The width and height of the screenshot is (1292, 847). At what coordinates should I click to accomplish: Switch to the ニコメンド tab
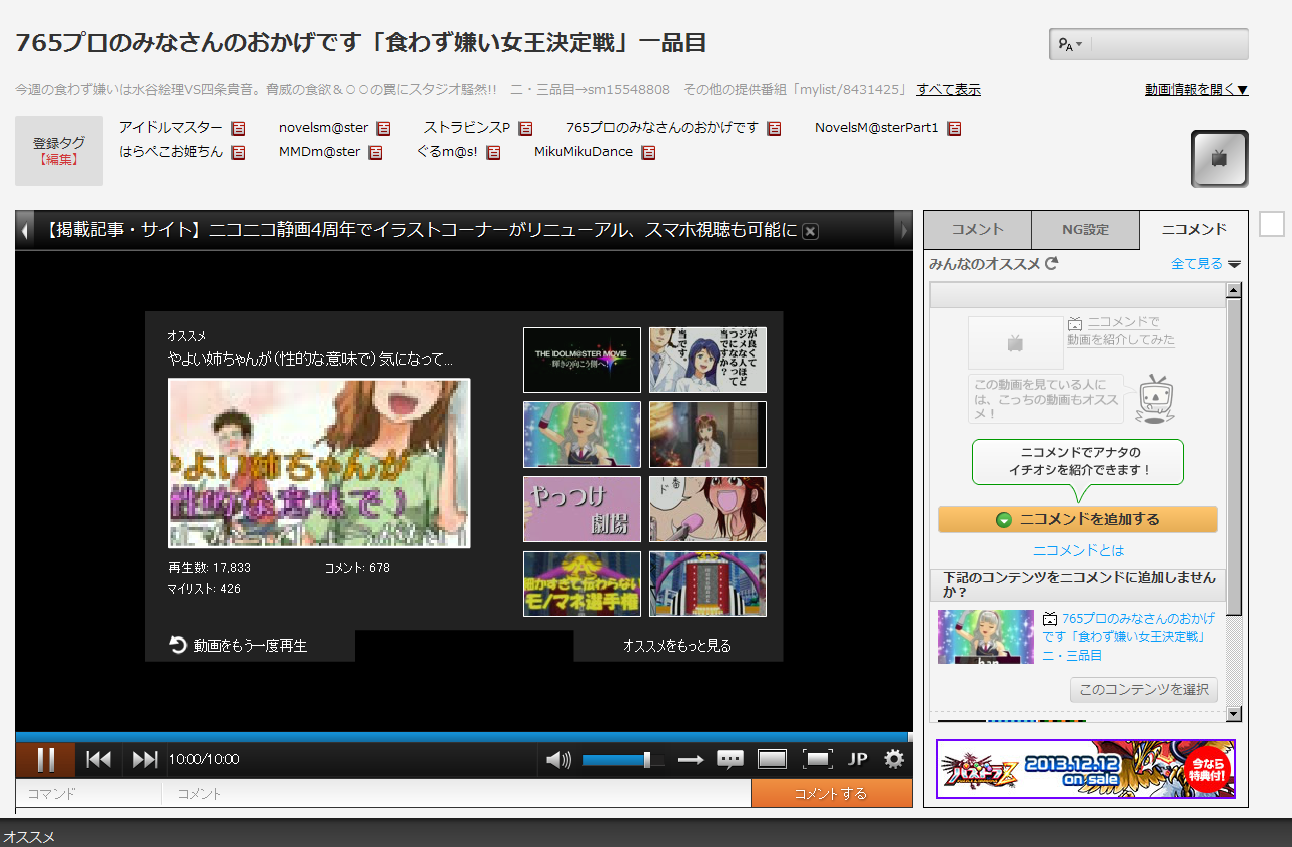coord(1194,230)
